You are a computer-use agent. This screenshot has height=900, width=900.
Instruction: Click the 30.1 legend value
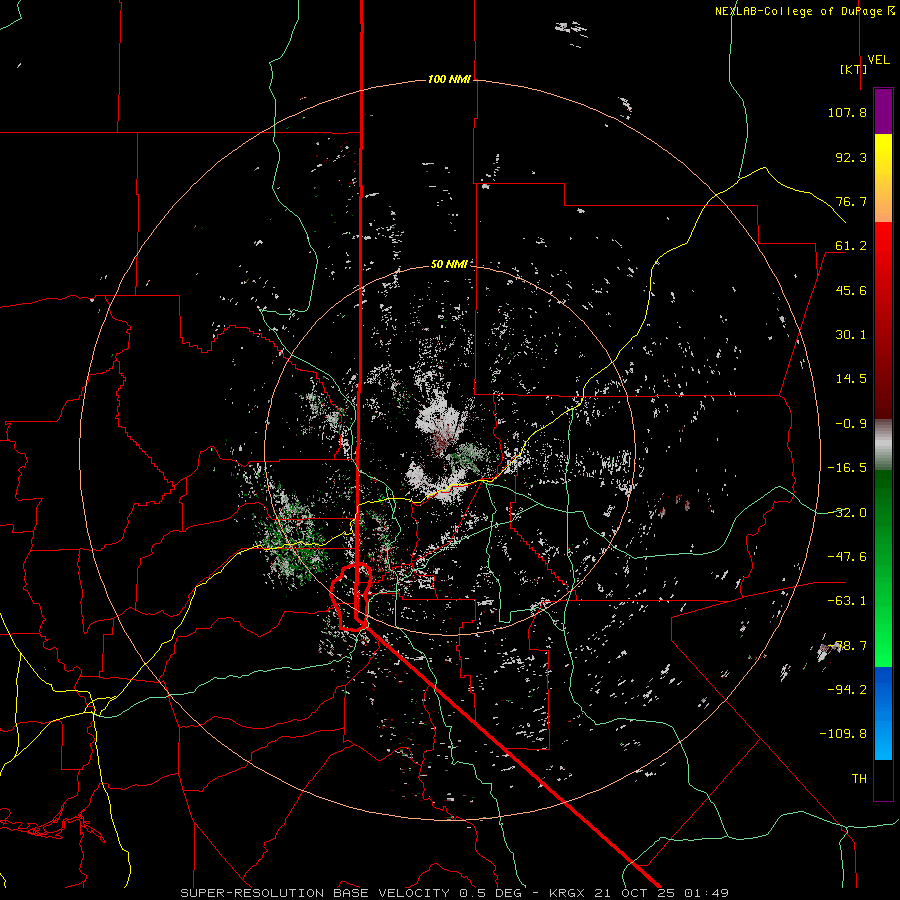coord(851,335)
